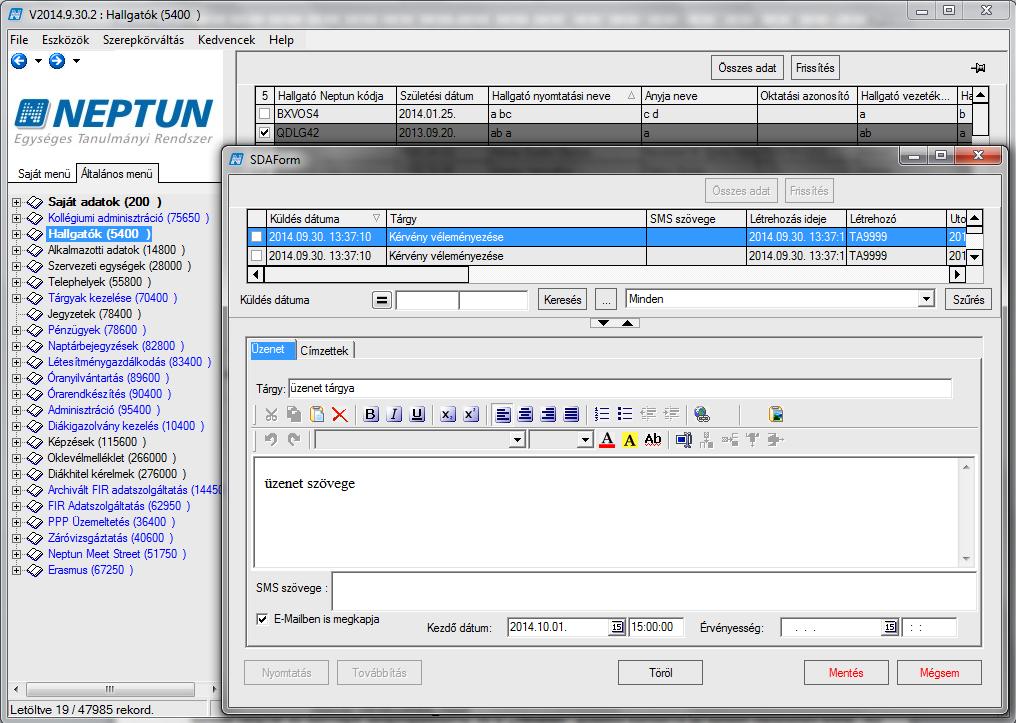Viewport: 1016px width, 723px height.
Task: Expand the Képzések tree node
Action: point(17,442)
